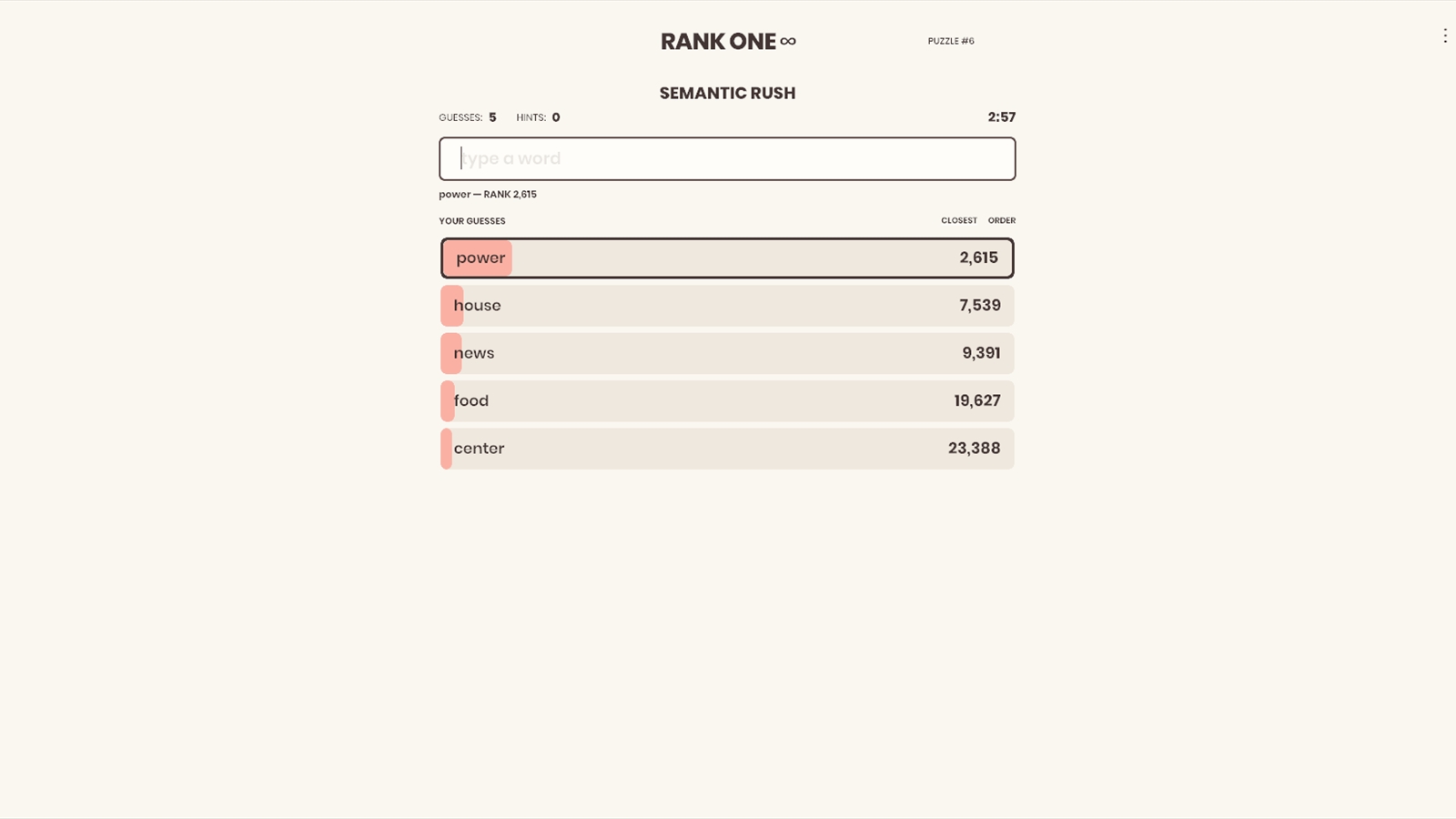The width and height of the screenshot is (1456, 819).
Task: Focus the 'type a word' input field
Action: click(727, 158)
